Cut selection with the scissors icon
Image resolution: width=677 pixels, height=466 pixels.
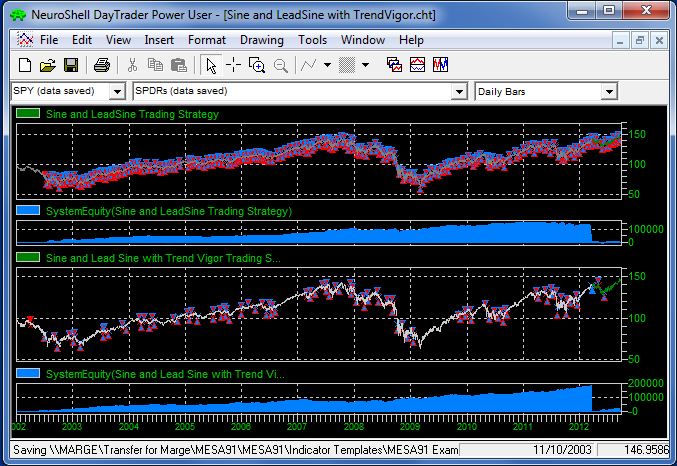[132, 65]
